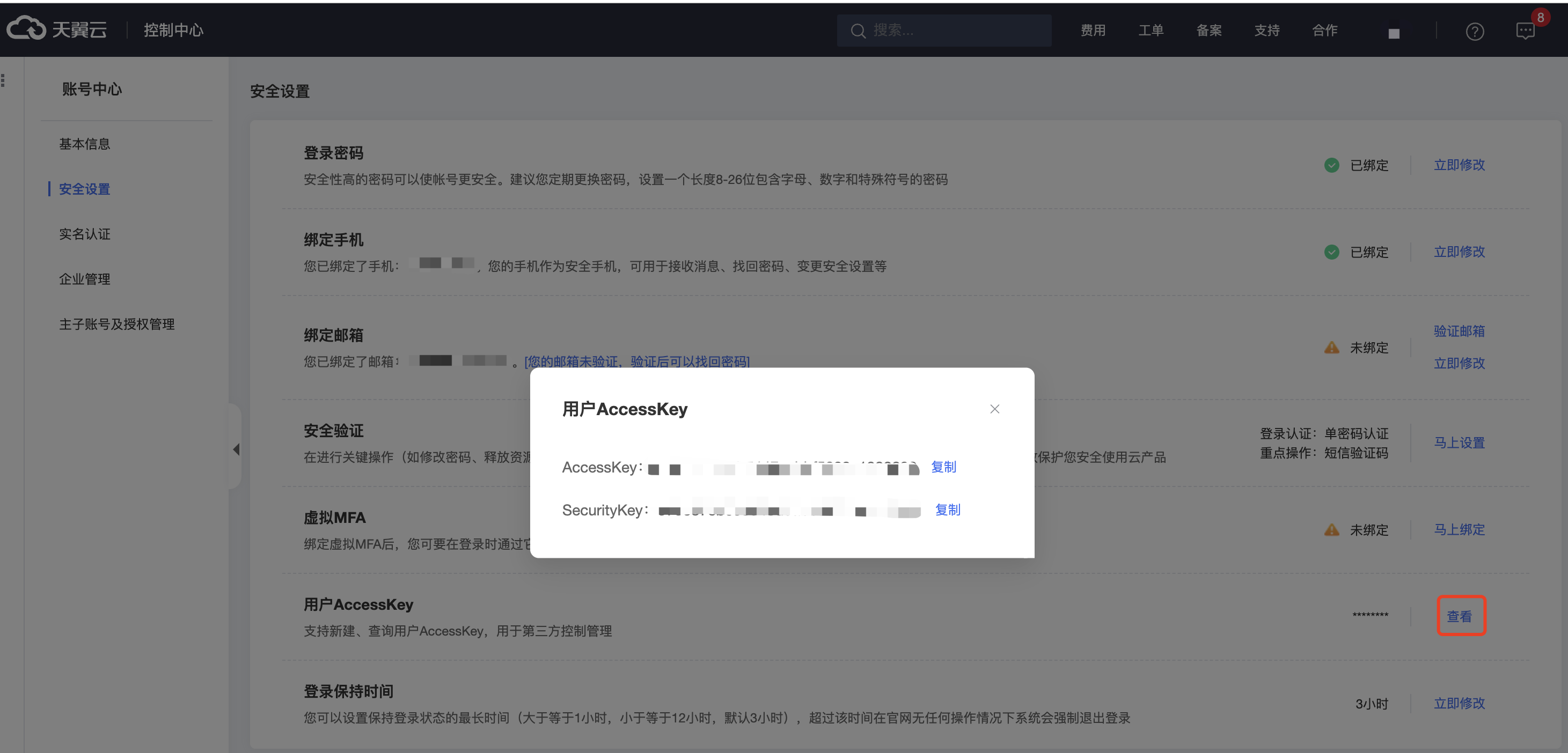1568x753 pixels.
Task: Open the messages notification icon
Action: pos(1525,31)
